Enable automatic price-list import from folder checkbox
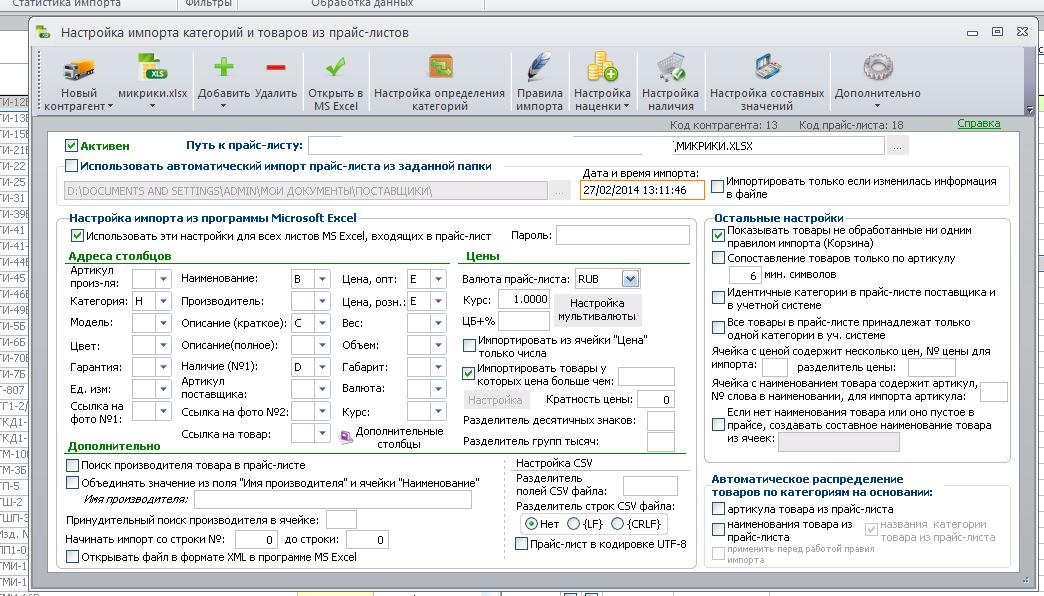The width and height of the screenshot is (1044, 596). pos(71,166)
